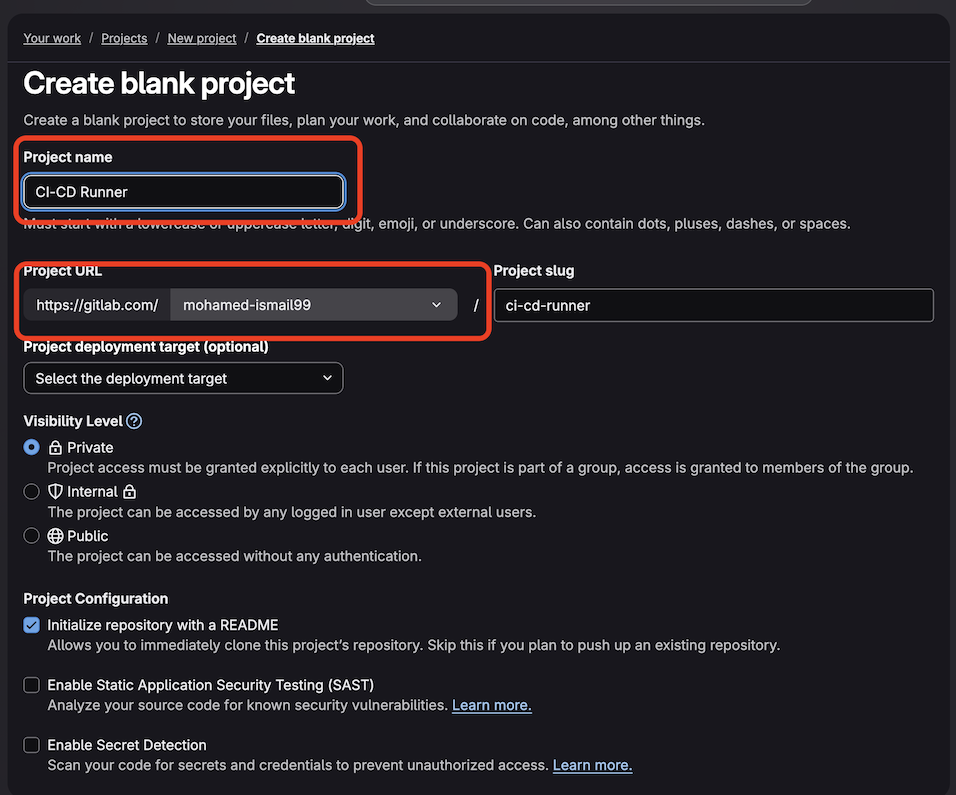Click the lock icon beside Private
Screen dimensions: 956x795
(56, 447)
